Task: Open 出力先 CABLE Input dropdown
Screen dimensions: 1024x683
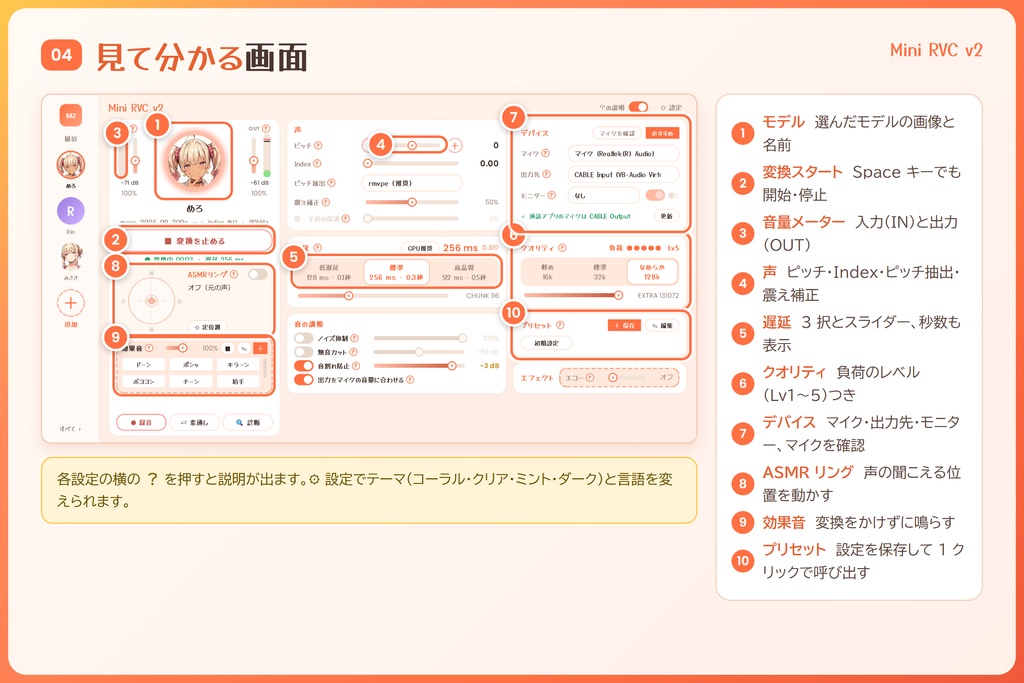Action: tap(624, 174)
